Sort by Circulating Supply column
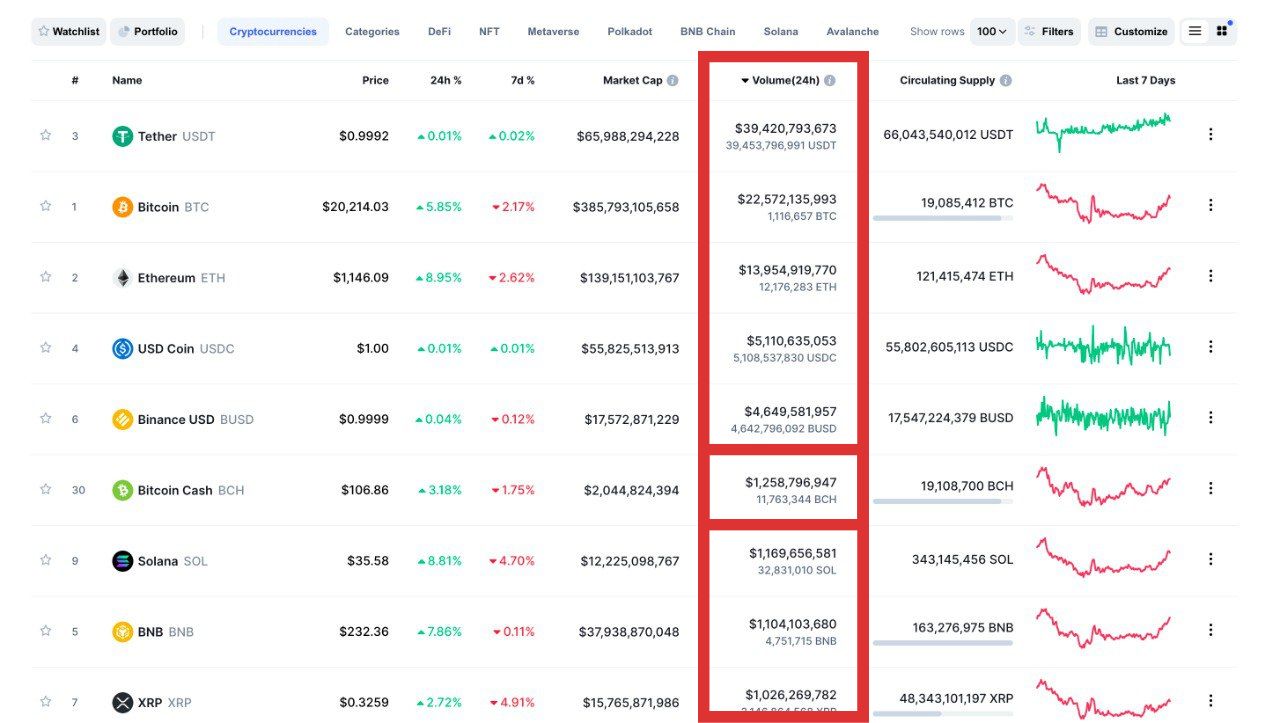The height and width of the screenshot is (723, 1280). pos(947,80)
